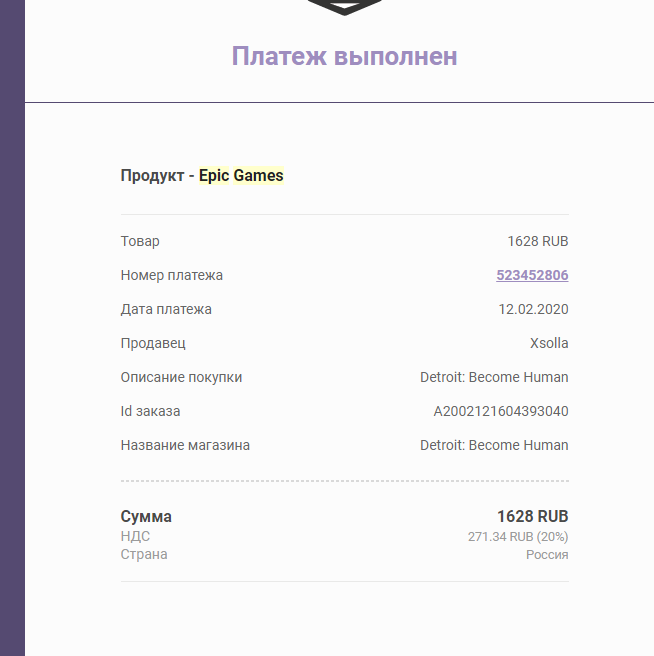Select the tax value '271.34 RUB (20%)'
This screenshot has width=654, height=656.
click(x=518, y=537)
